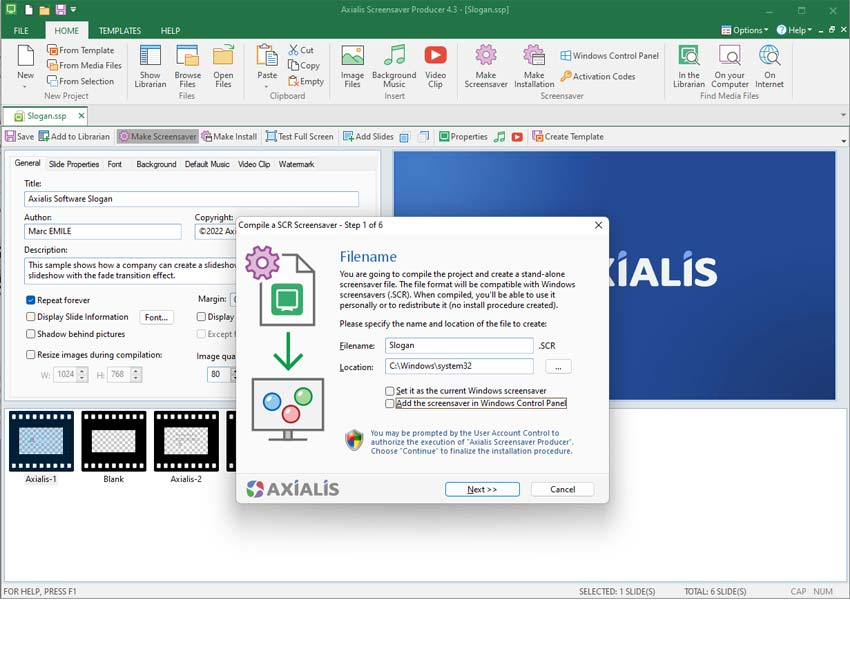Image resolution: width=850 pixels, height=670 pixels.
Task: Close the Slogan.ssp document tab
Action: tap(81, 115)
